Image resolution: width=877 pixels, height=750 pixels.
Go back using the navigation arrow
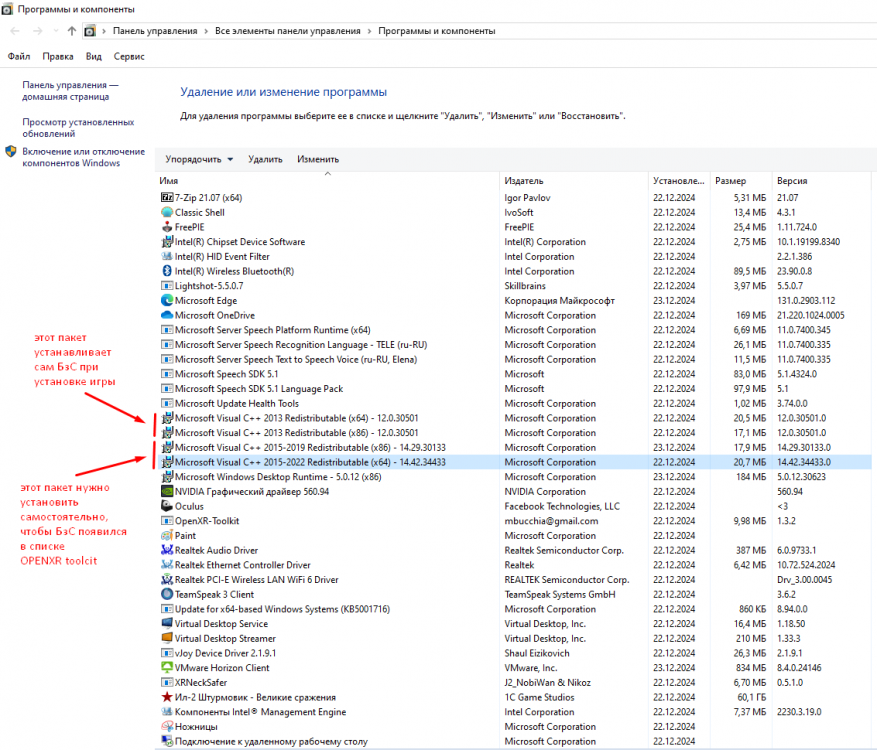click(15, 31)
